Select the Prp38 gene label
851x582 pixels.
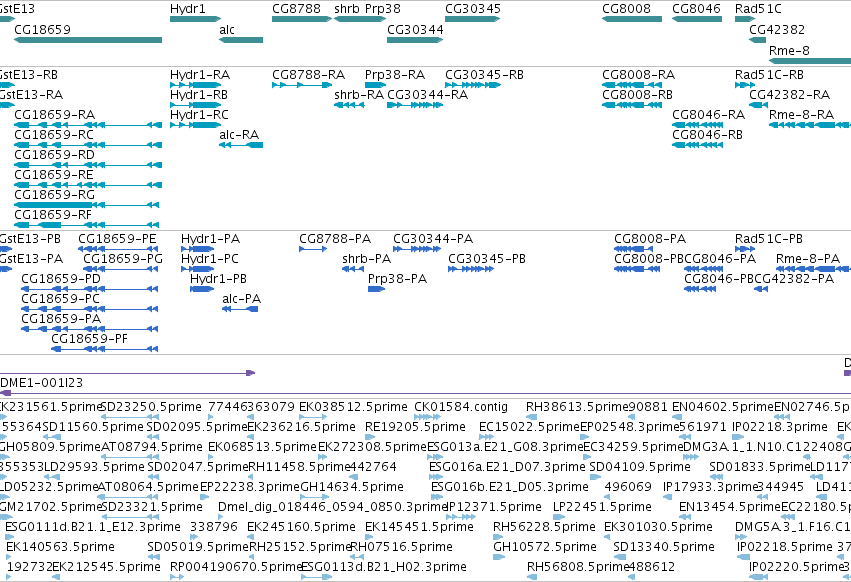(383, 9)
